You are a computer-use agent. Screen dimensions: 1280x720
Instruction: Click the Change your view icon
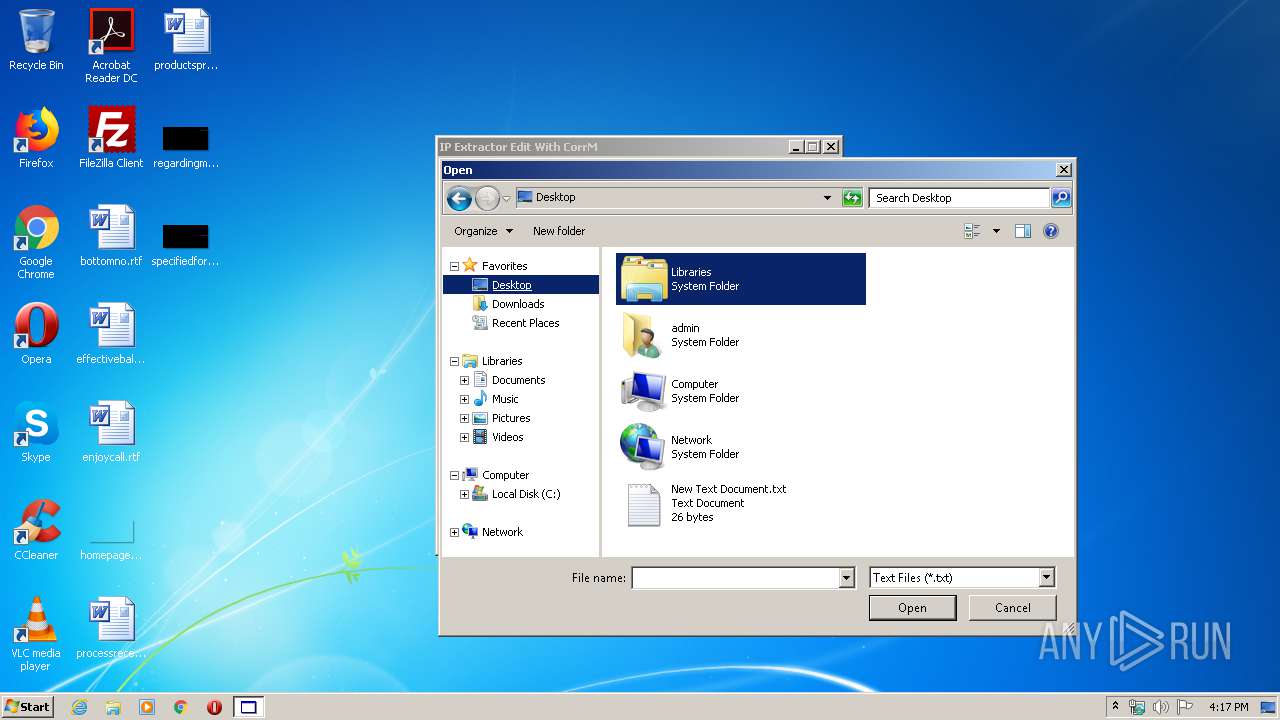click(972, 231)
